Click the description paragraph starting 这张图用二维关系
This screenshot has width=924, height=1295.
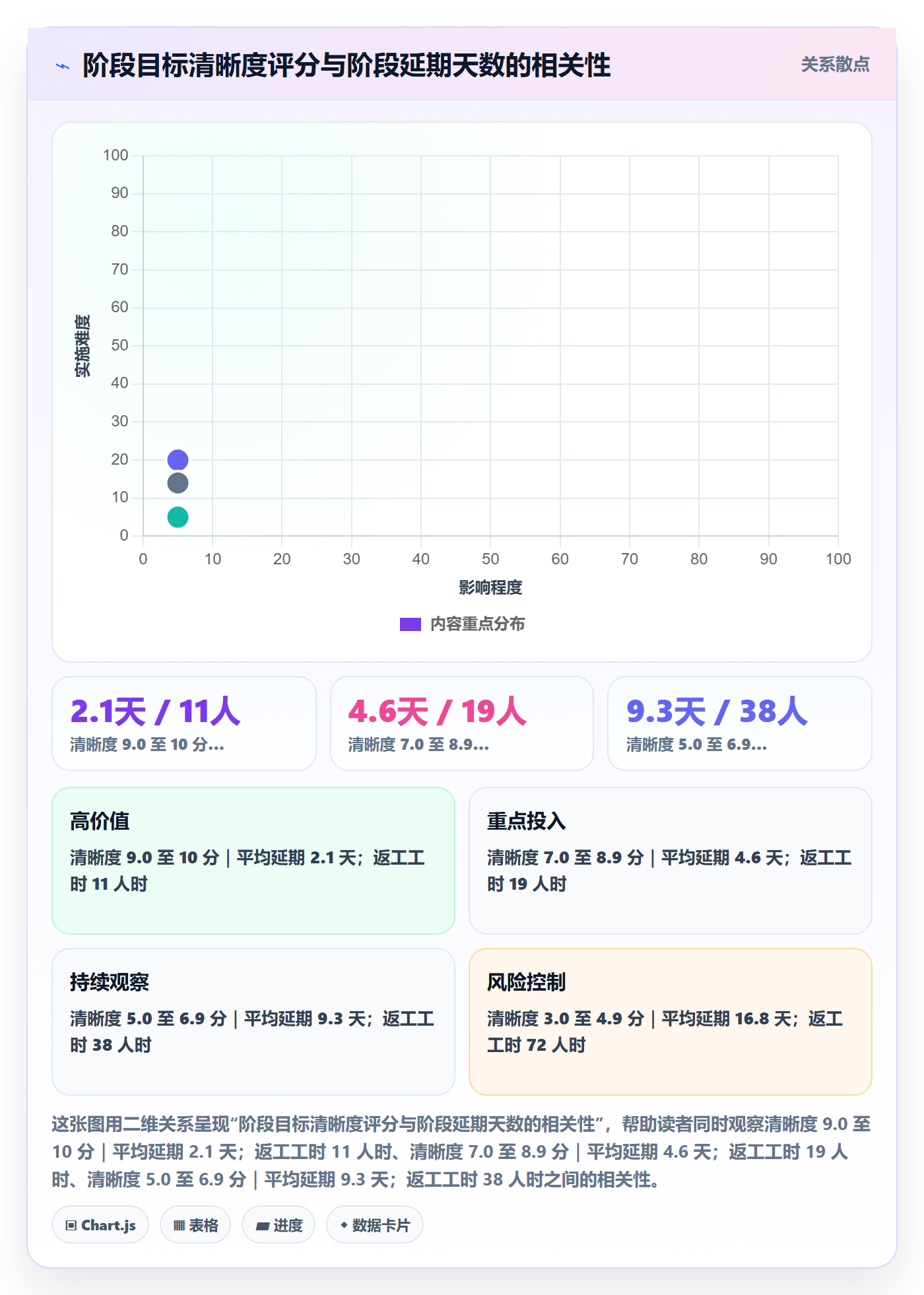pos(462,1152)
